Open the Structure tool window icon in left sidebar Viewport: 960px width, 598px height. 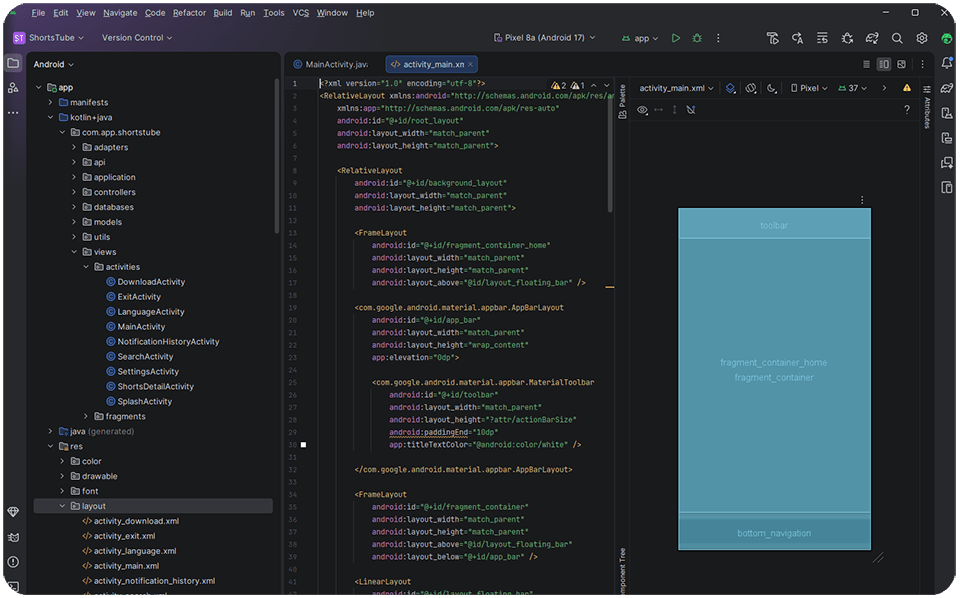[13, 88]
